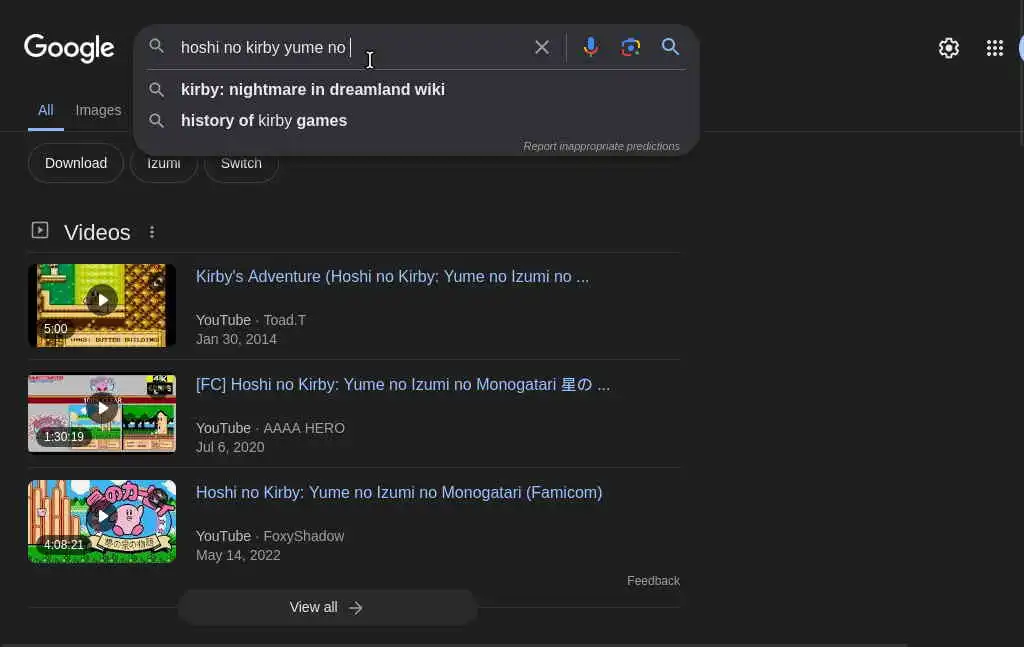
Task: Click the date Jan 30, 2014
Action: pos(236,339)
